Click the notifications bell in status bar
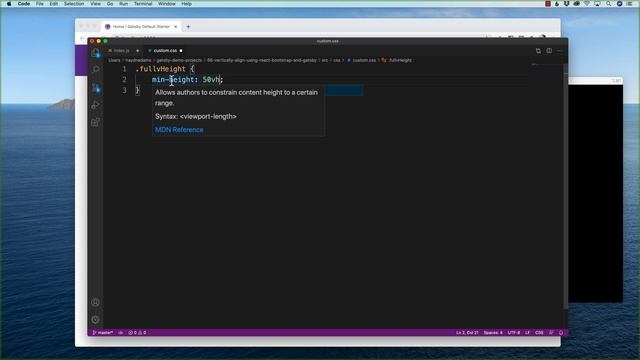The image size is (640, 360). (x=561, y=333)
